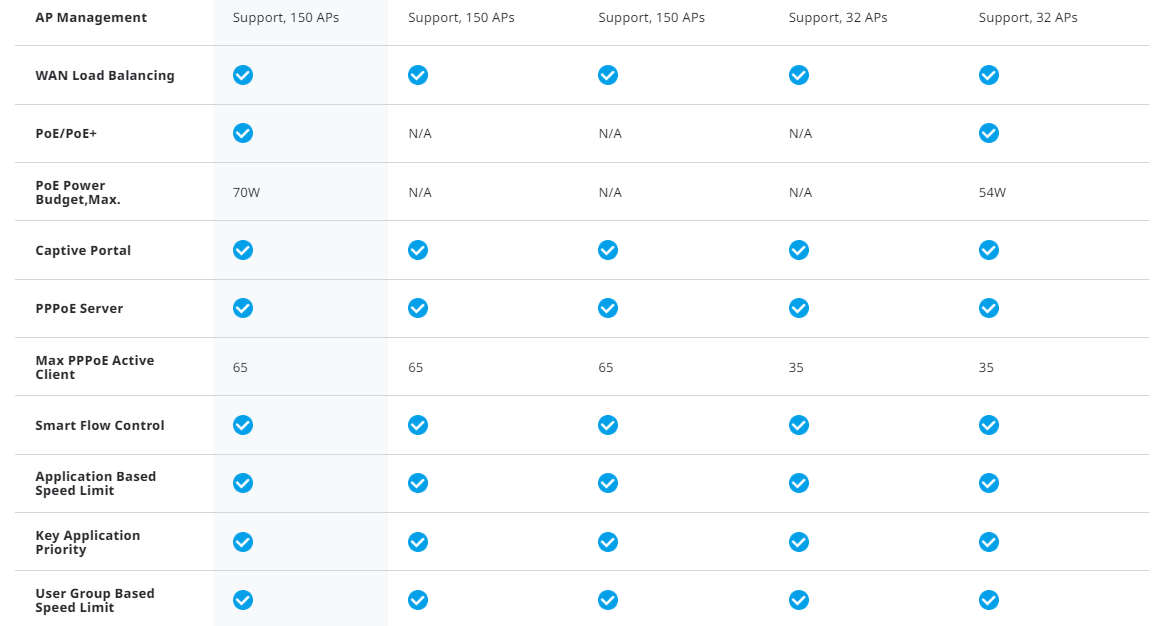Click Application Based Speed Limit checkmark, last column

[989, 483]
